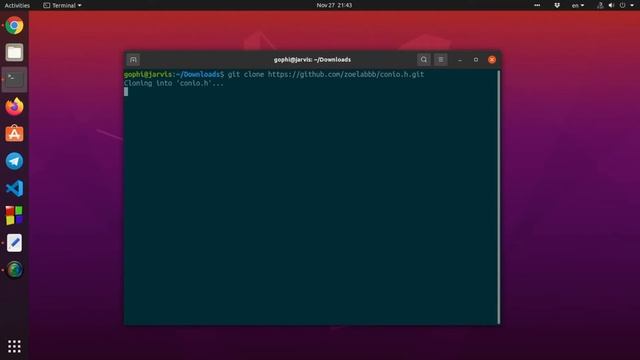The height and width of the screenshot is (360, 640).
Task: Click the github.com/zoelabbb/conio.h.git URL text
Action: pos(346,74)
